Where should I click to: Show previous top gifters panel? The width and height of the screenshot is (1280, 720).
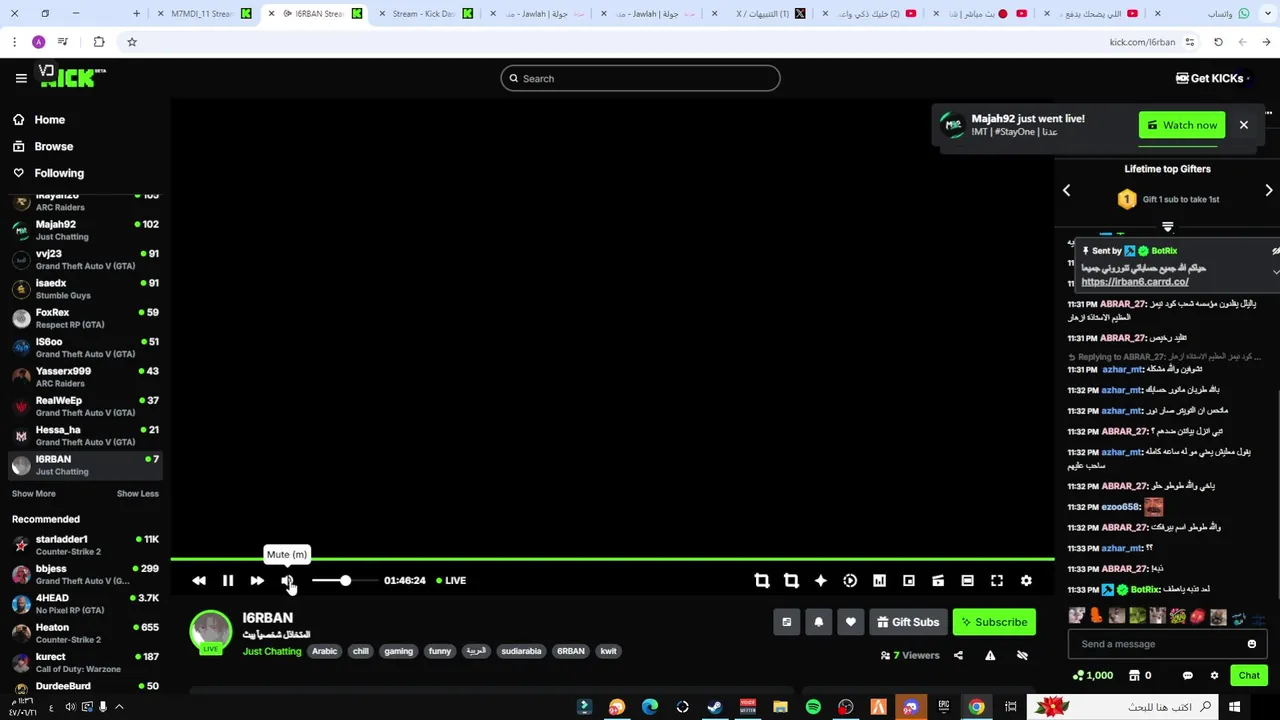(1066, 190)
